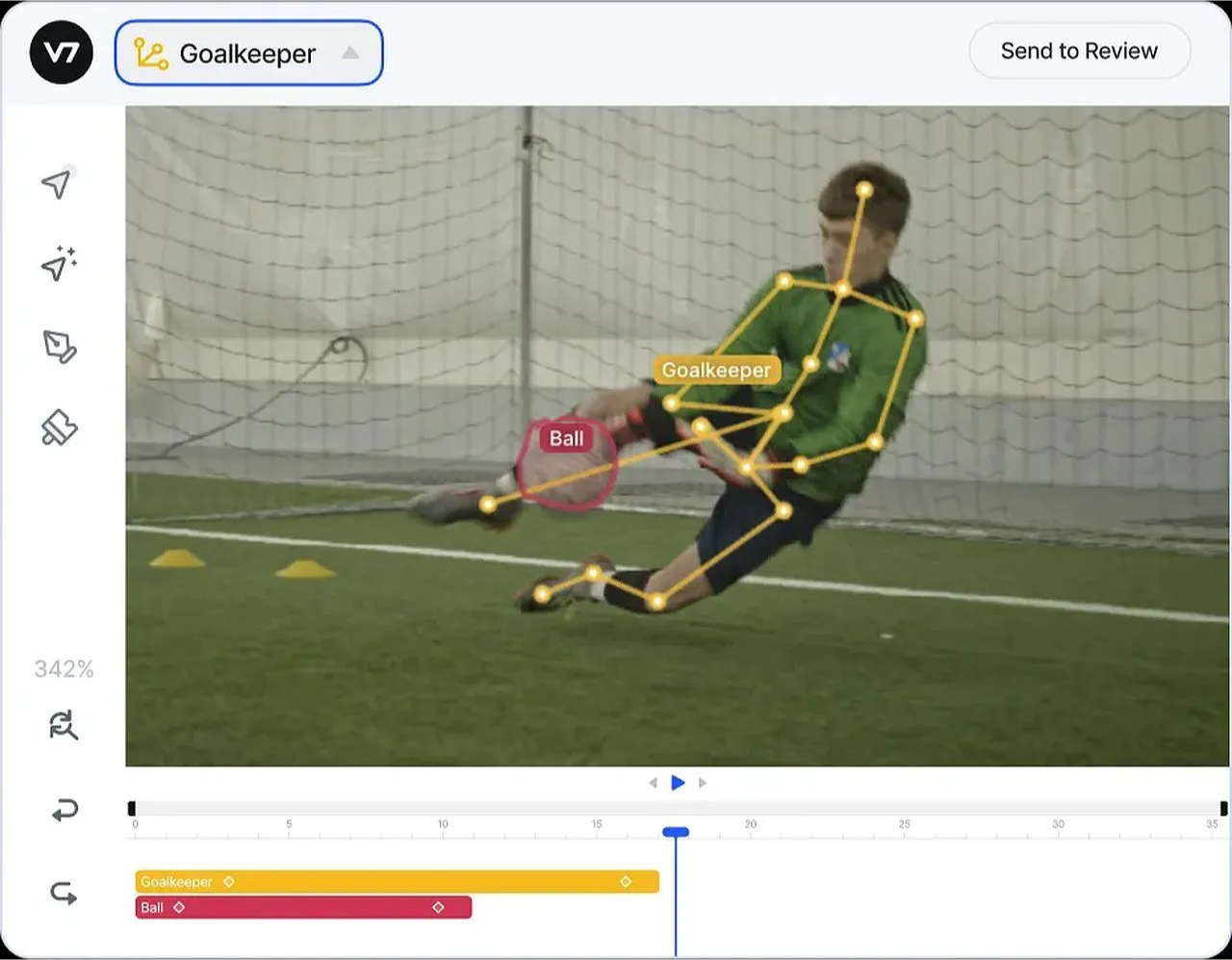
Task: Select the pointer select tool
Action: (57, 183)
